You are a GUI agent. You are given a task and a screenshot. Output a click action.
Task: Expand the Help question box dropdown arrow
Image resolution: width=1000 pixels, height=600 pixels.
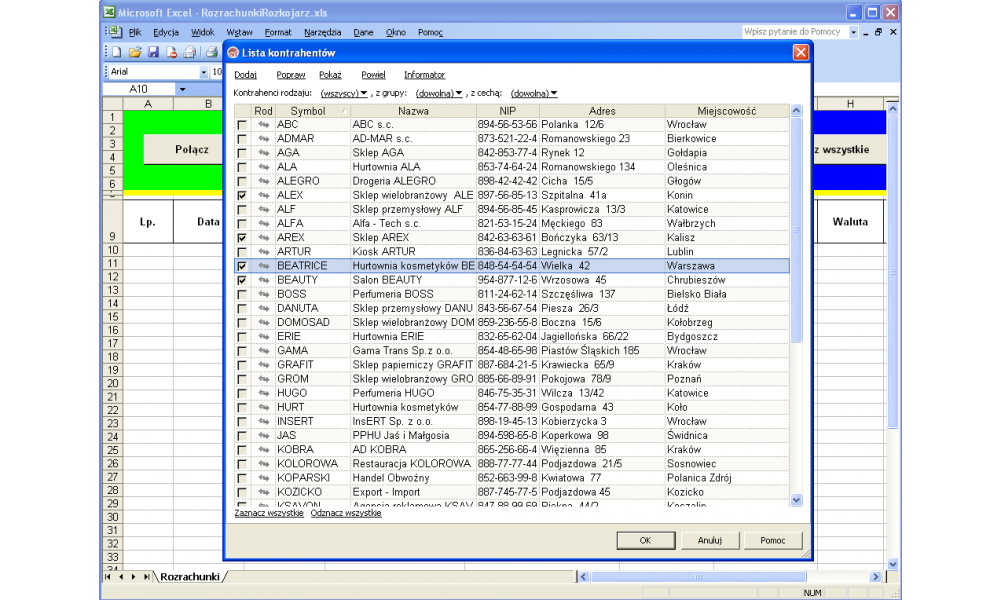click(x=853, y=32)
